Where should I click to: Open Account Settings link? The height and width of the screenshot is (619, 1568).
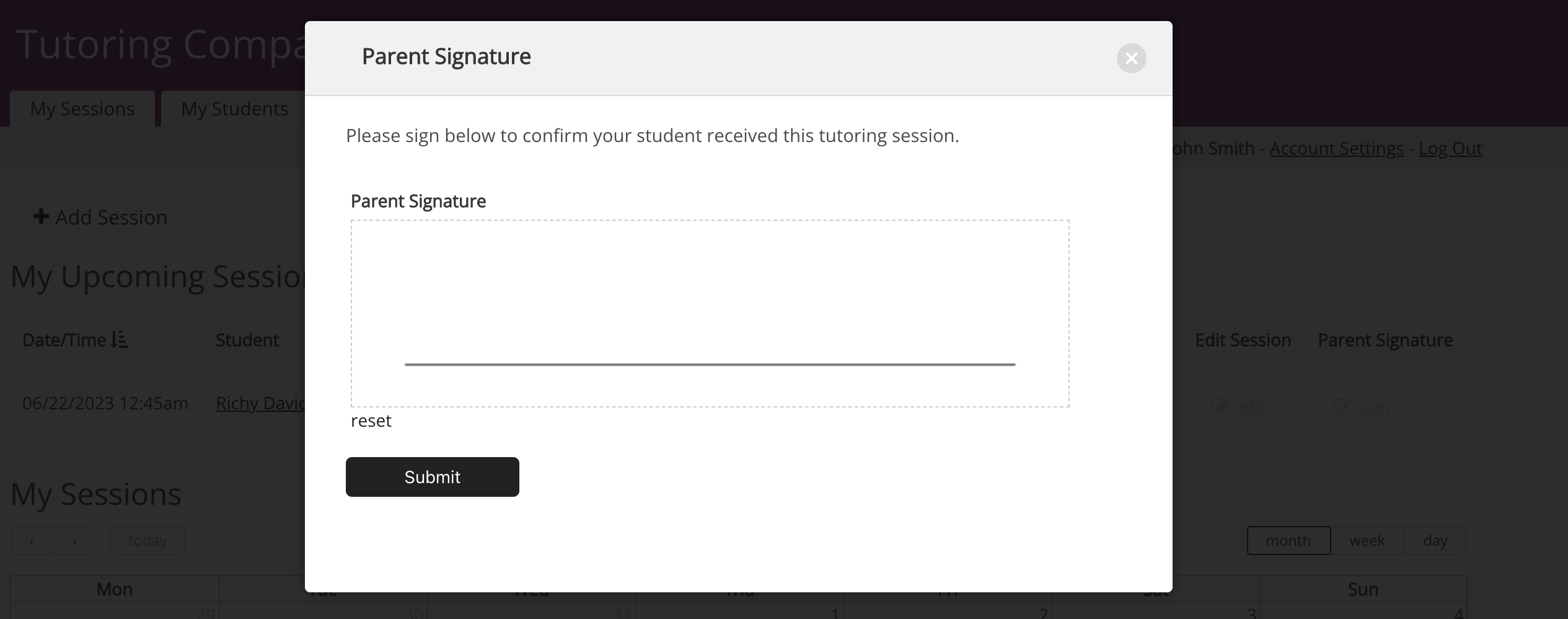click(1336, 149)
